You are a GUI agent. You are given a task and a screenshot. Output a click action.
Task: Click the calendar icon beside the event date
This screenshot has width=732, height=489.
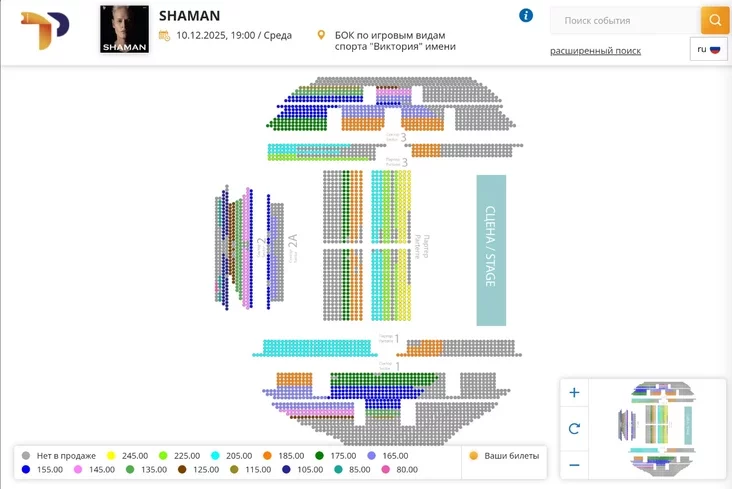click(x=164, y=36)
